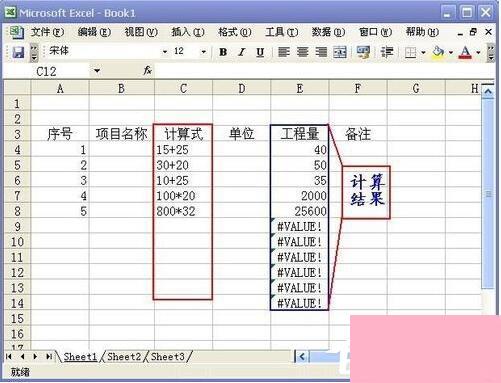The height and width of the screenshot is (383, 501).
Task: Click the Fill Color paint bucket
Action: (438, 52)
